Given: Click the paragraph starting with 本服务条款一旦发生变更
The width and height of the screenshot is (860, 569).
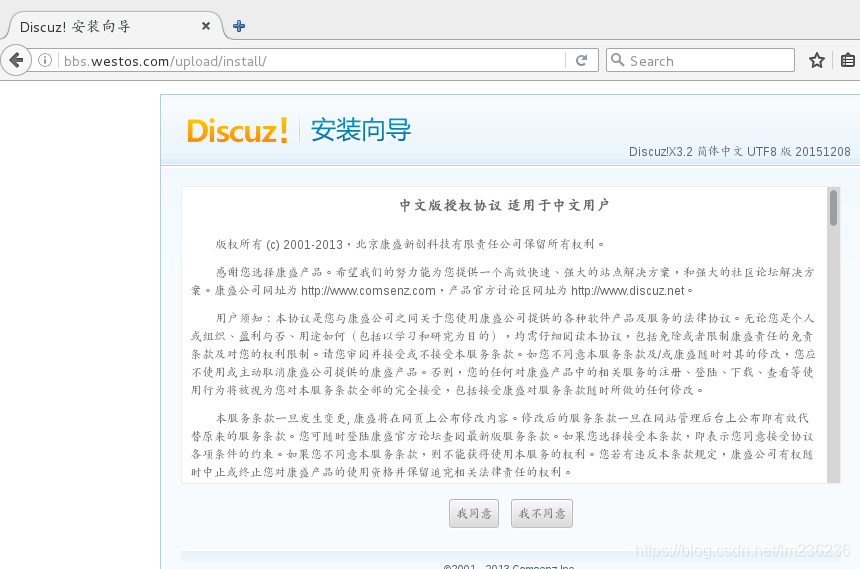Looking at the screenshot, I should pos(502,445).
